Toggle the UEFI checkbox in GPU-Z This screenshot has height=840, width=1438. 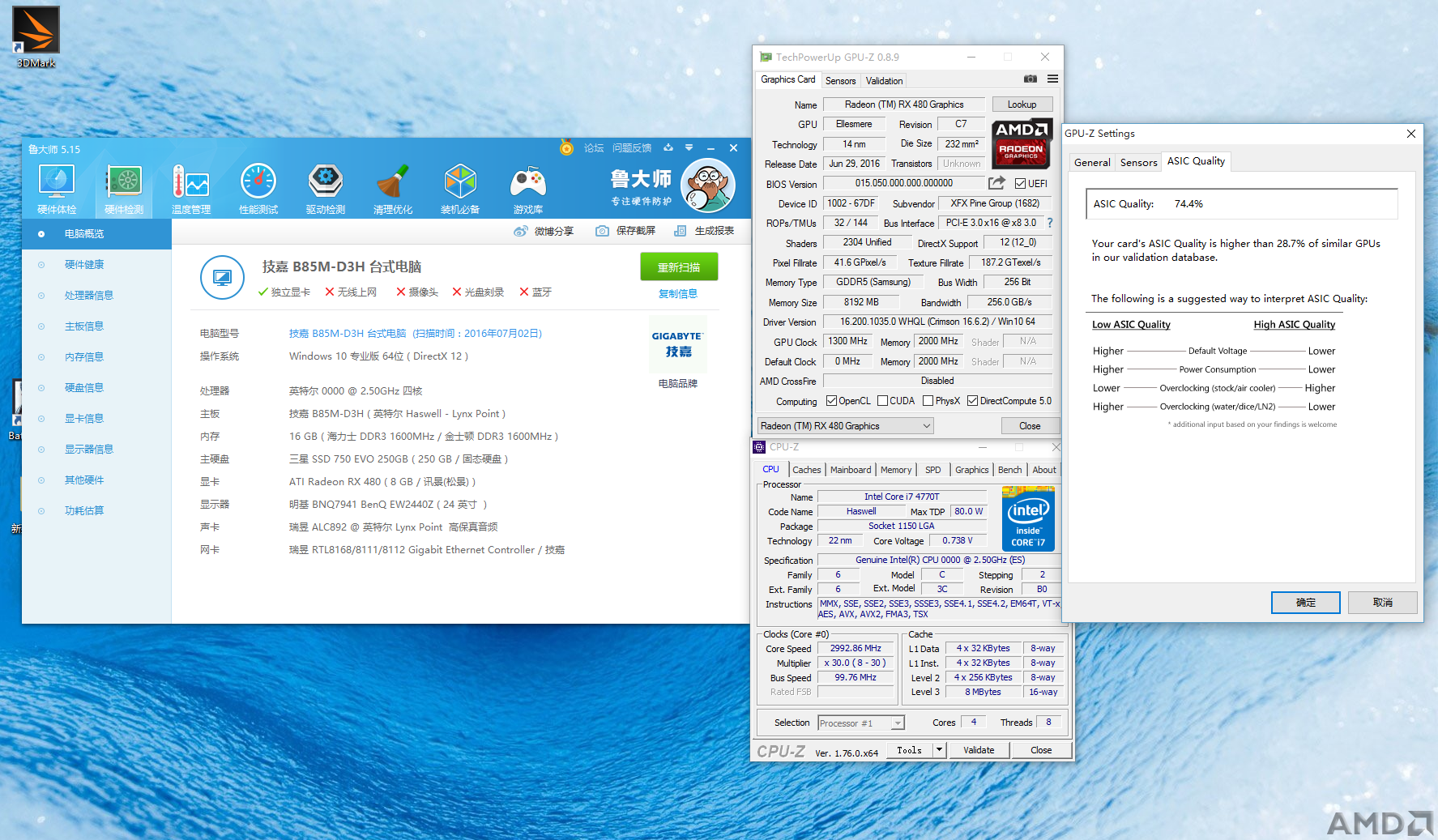[x=1021, y=184]
